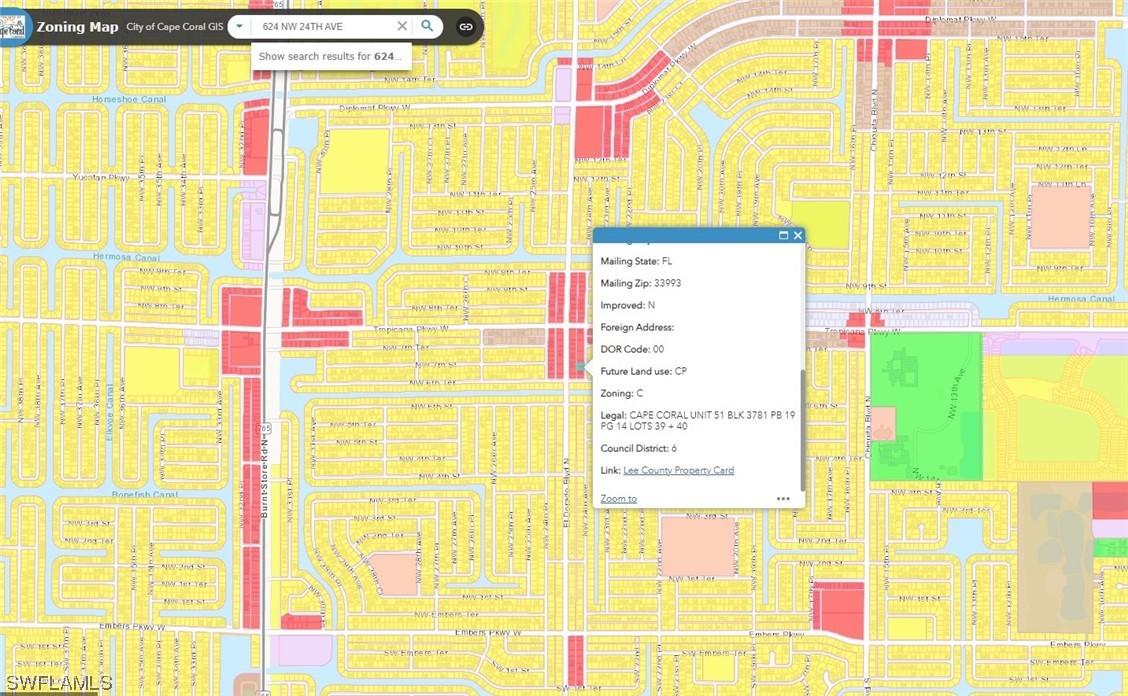Screen dimensions: 1128x696
Task: Click 'Future Land use: CP' text
Action: 644,371
